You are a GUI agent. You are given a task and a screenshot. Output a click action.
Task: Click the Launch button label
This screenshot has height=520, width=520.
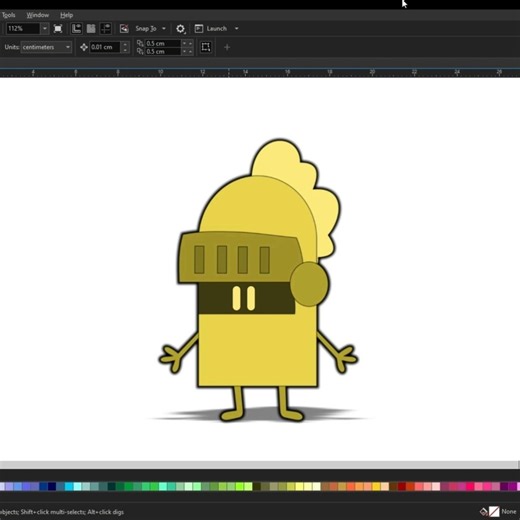(x=217, y=29)
